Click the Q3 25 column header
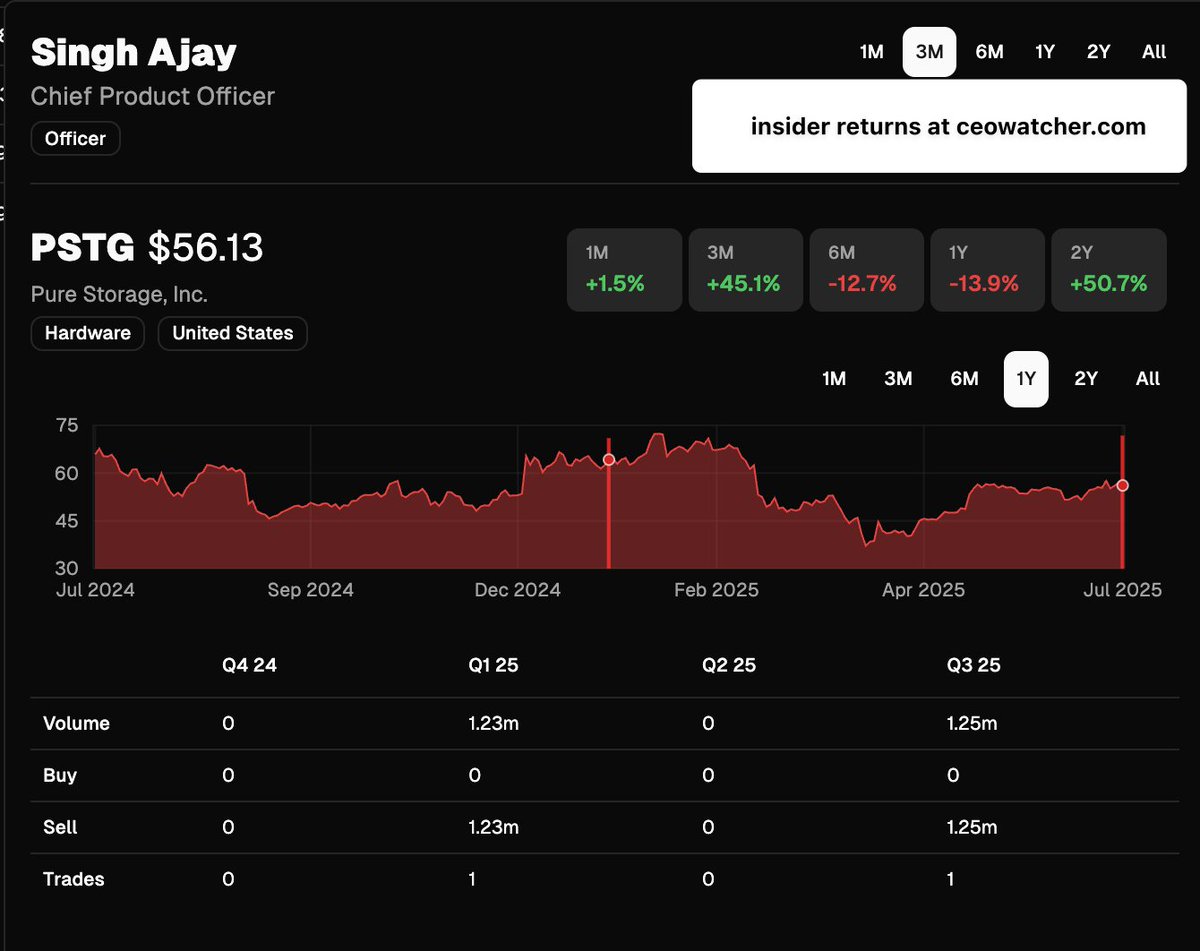Screen dimensions: 1200x951 [974, 665]
